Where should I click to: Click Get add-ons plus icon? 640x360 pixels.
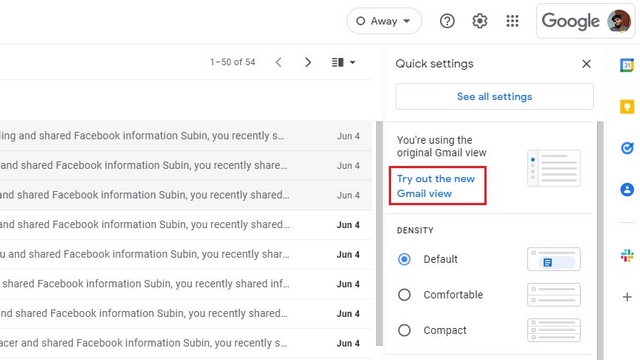[627, 297]
